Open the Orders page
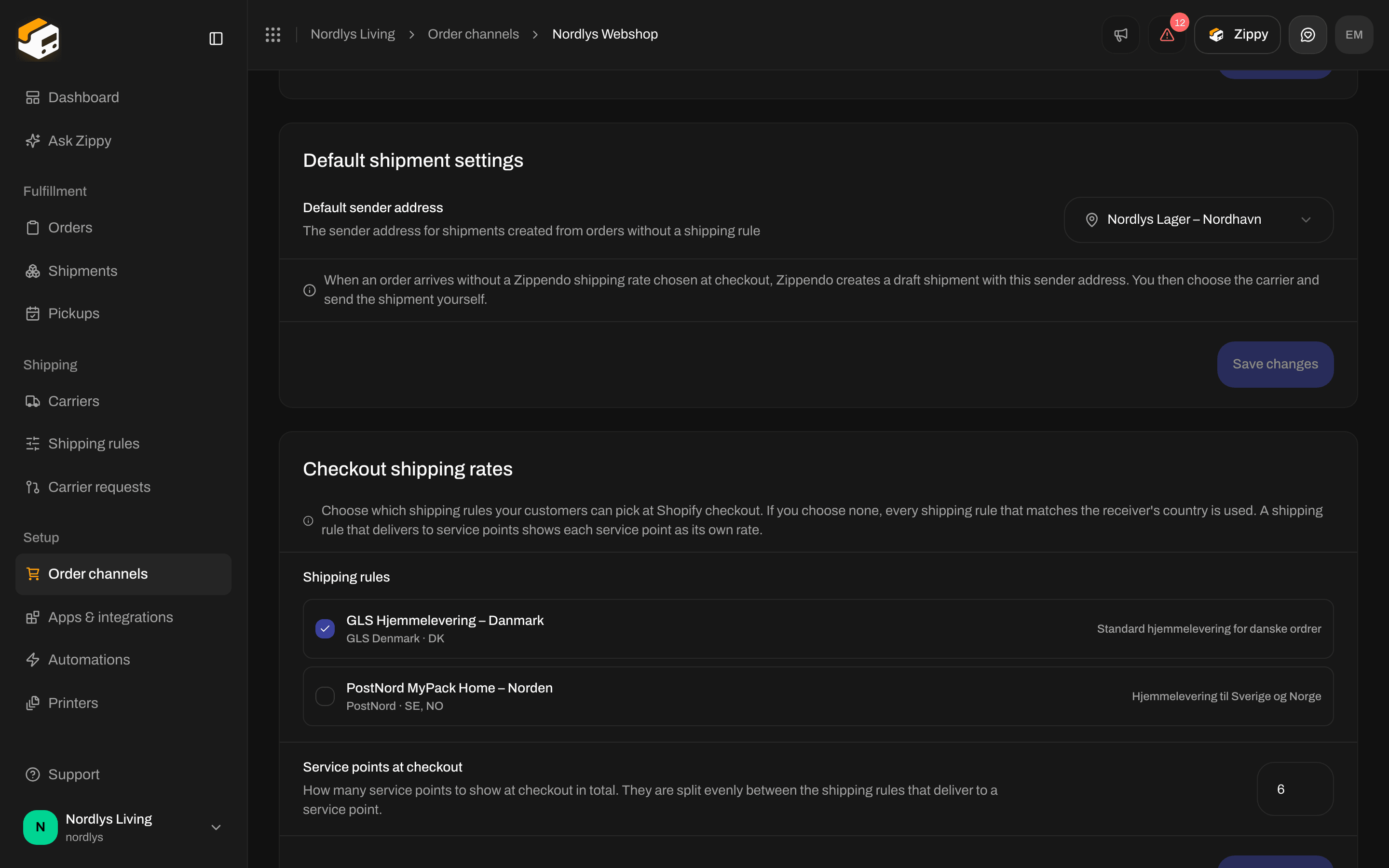 [123, 228]
